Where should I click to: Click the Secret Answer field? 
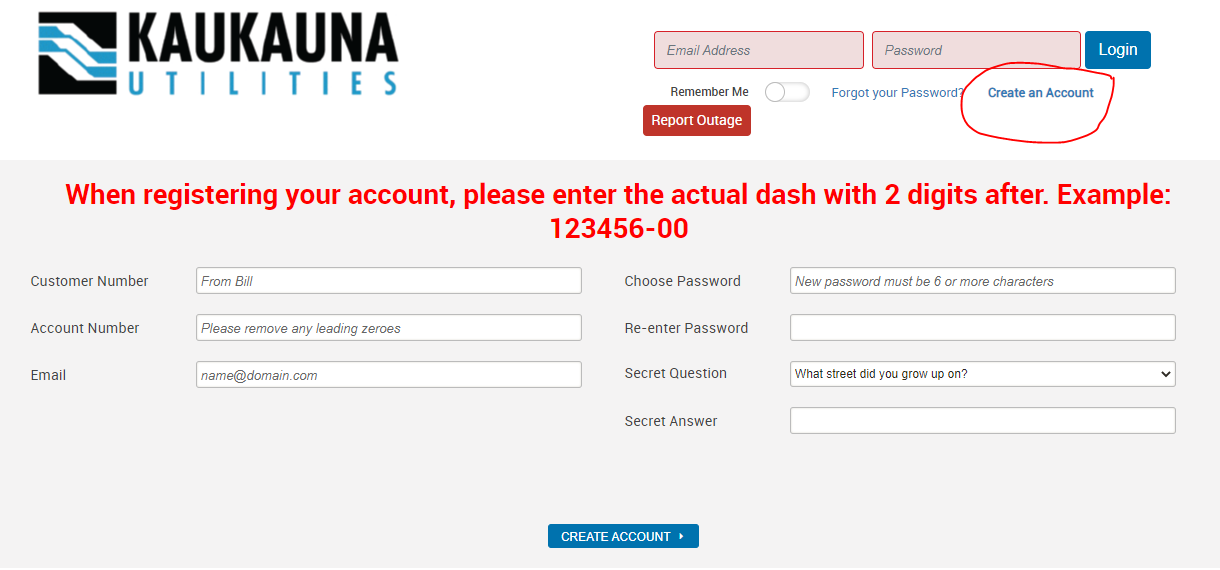[982, 421]
